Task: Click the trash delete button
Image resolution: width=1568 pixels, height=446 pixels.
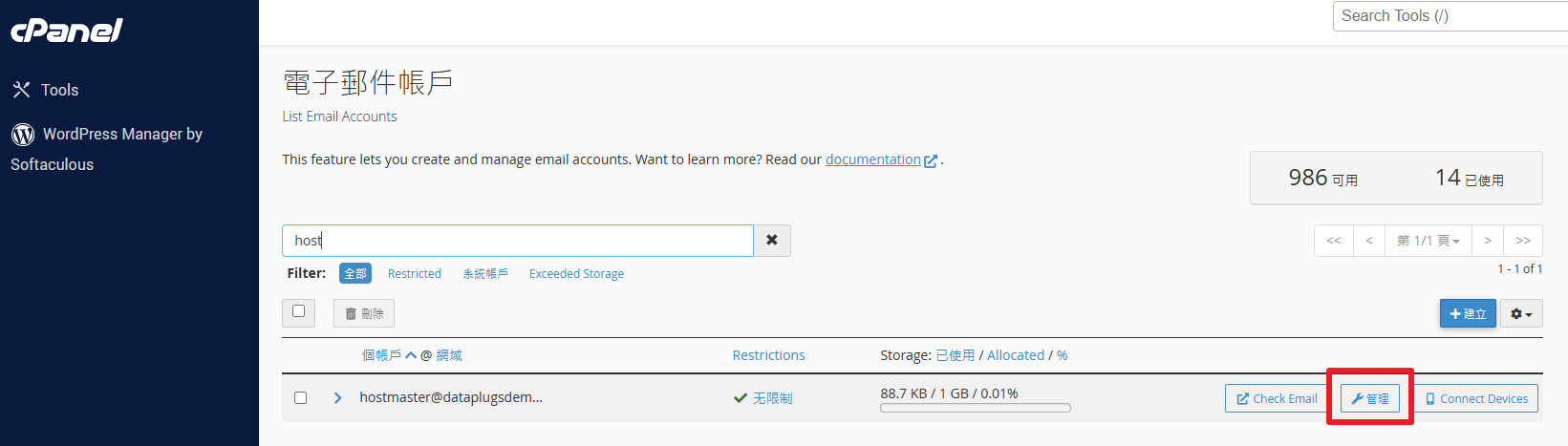Action: pyautogui.click(x=364, y=313)
